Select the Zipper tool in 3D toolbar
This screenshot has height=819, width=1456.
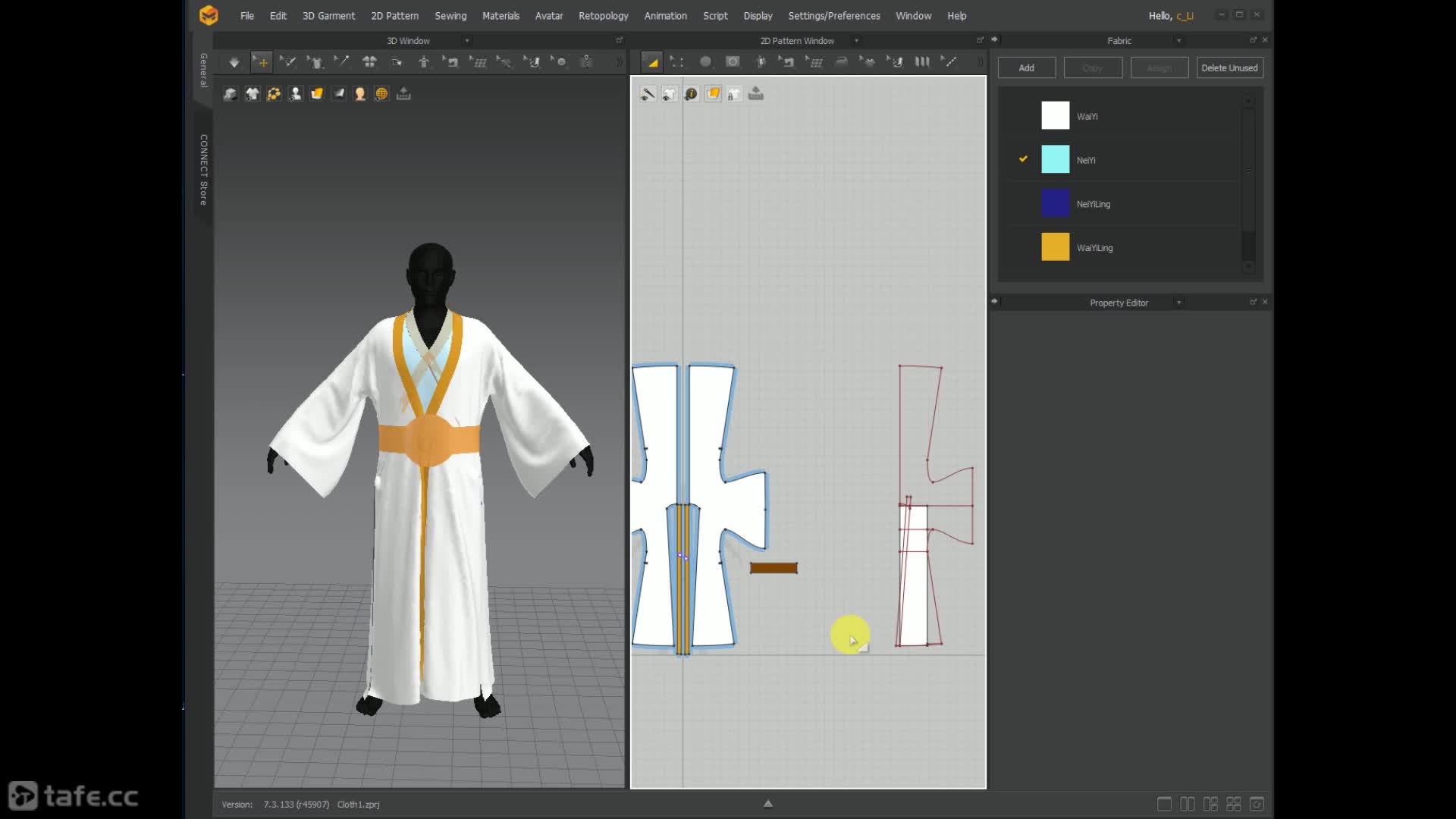(586, 62)
